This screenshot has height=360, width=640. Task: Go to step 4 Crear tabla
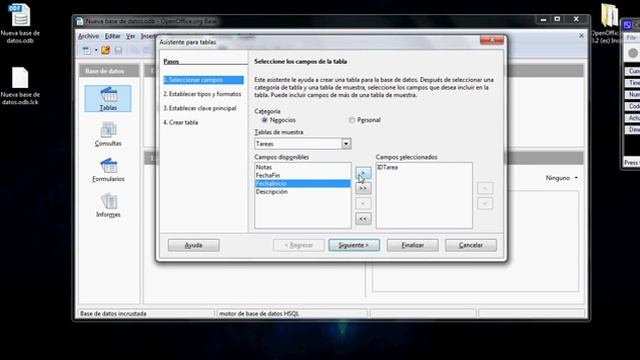tap(181, 122)
